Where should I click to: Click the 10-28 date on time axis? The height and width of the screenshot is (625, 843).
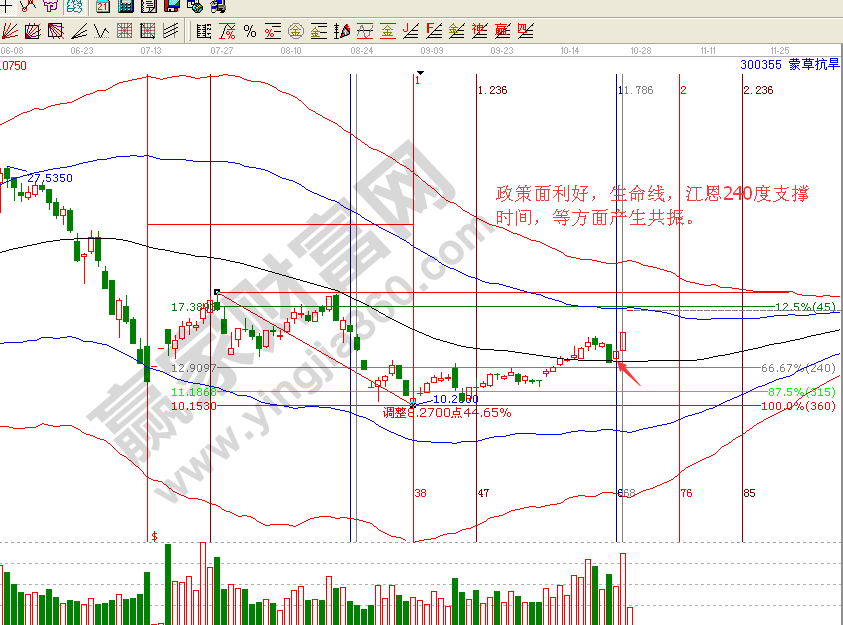pos(640,48)
